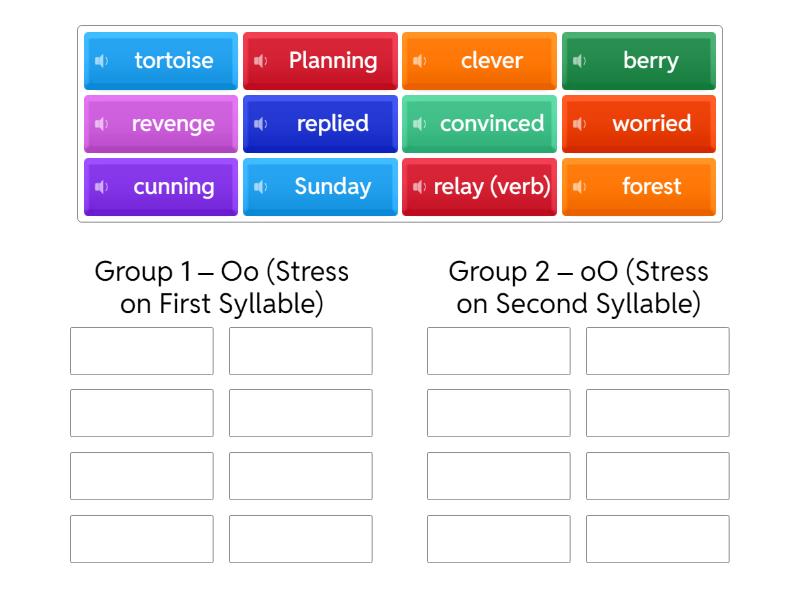
Task: Click speaker icon on Planning tile
Action: pyautogui.click(x=260, y=61)
